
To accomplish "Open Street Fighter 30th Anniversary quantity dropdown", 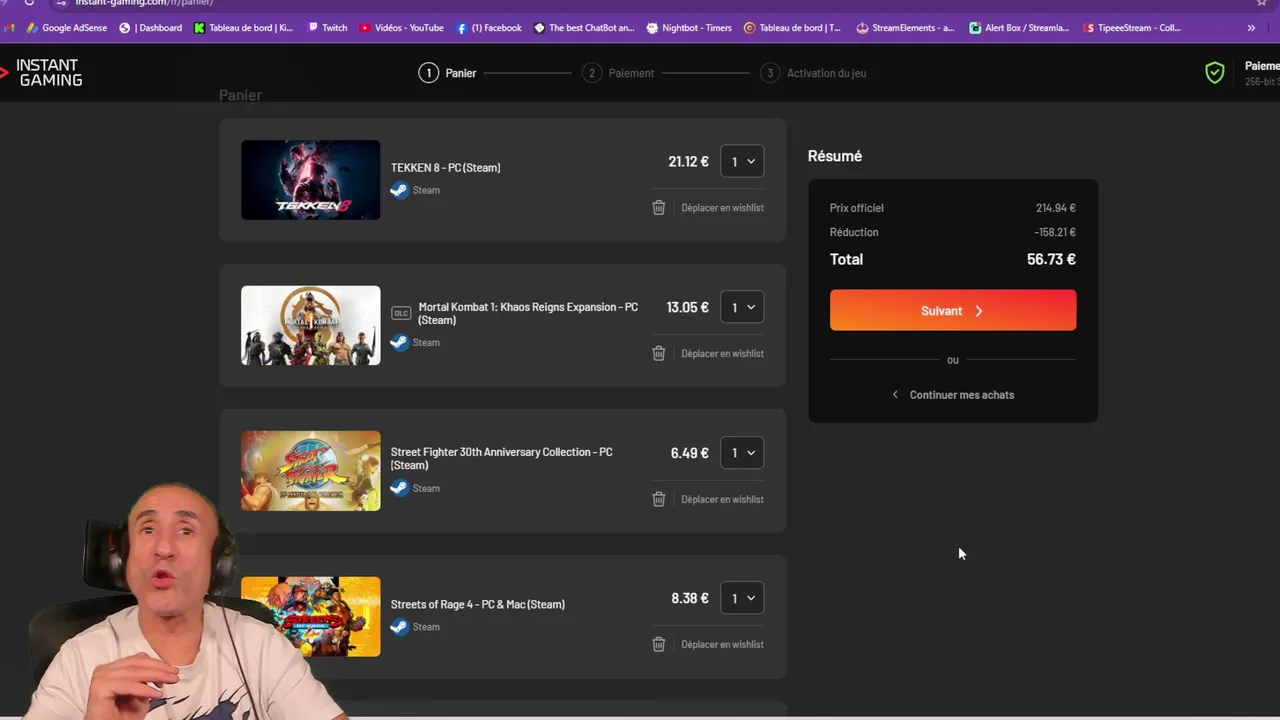I will [x=742, y=453].
